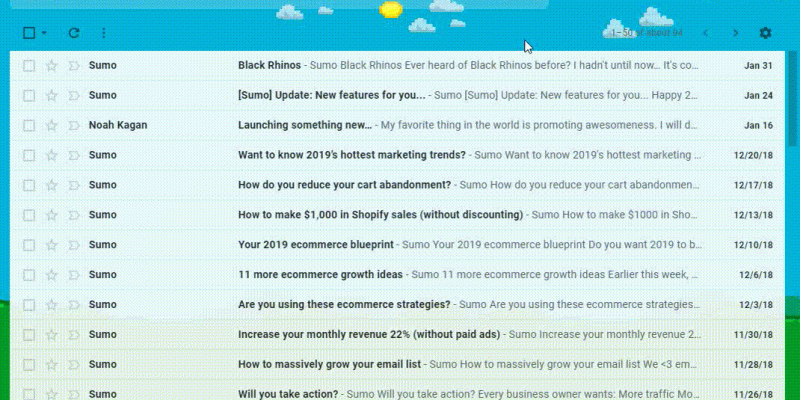Screen dimensions: 800x400
Task: Toggle the select-all checkbox in the toolbar
Action: point(29,33)
